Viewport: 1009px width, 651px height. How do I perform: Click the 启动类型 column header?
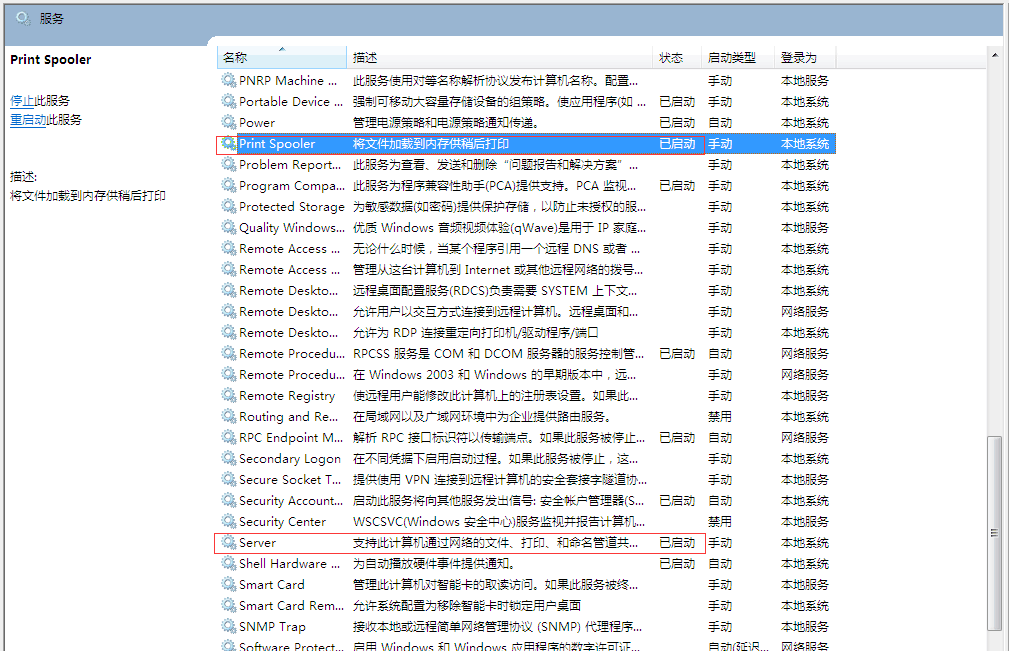click(738, 57)
